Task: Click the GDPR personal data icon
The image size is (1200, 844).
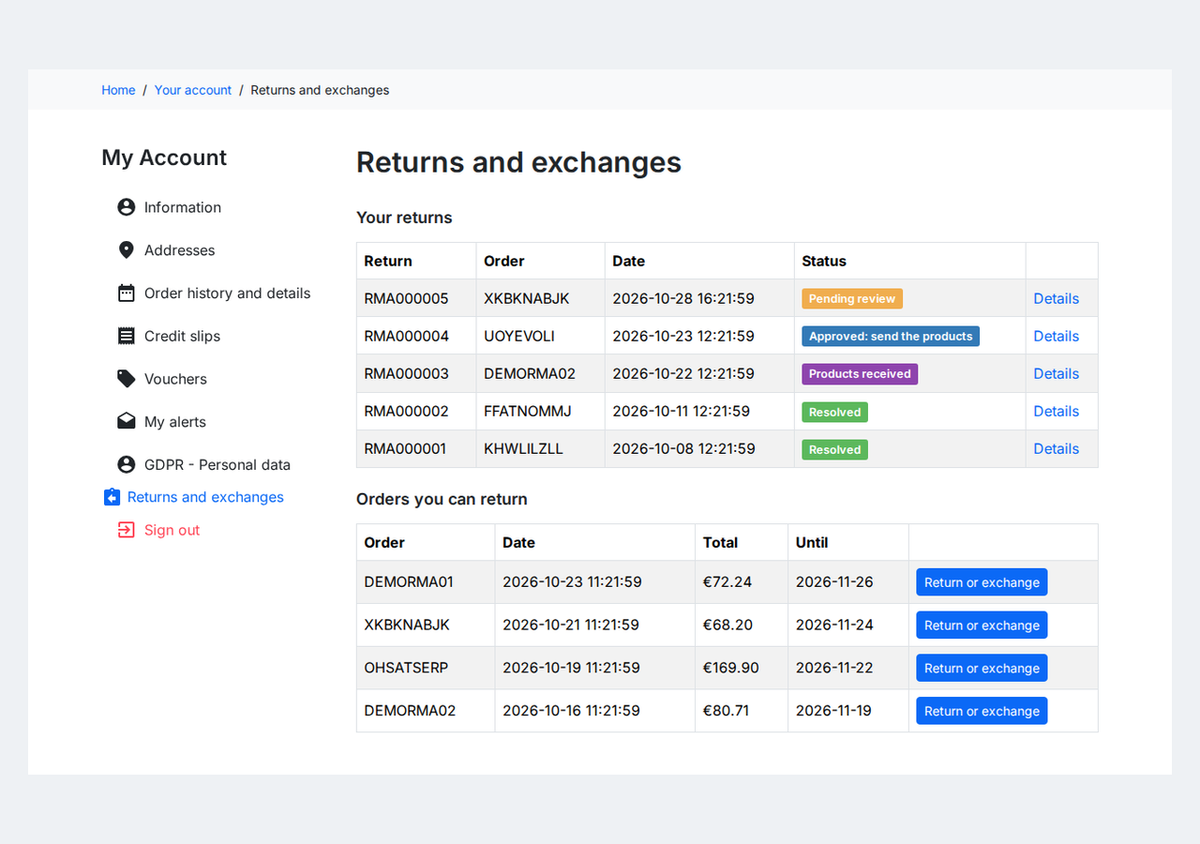Action: 126,464
